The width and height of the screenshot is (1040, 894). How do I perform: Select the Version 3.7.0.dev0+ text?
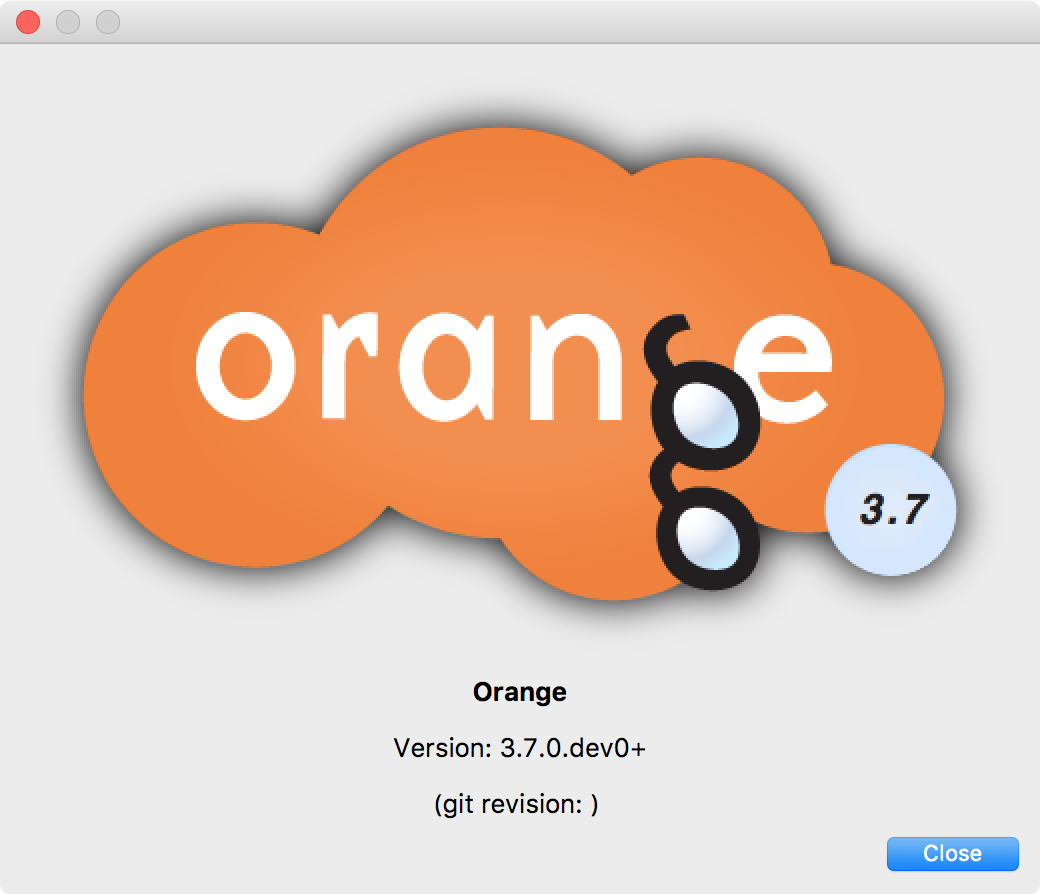point(519,747)
